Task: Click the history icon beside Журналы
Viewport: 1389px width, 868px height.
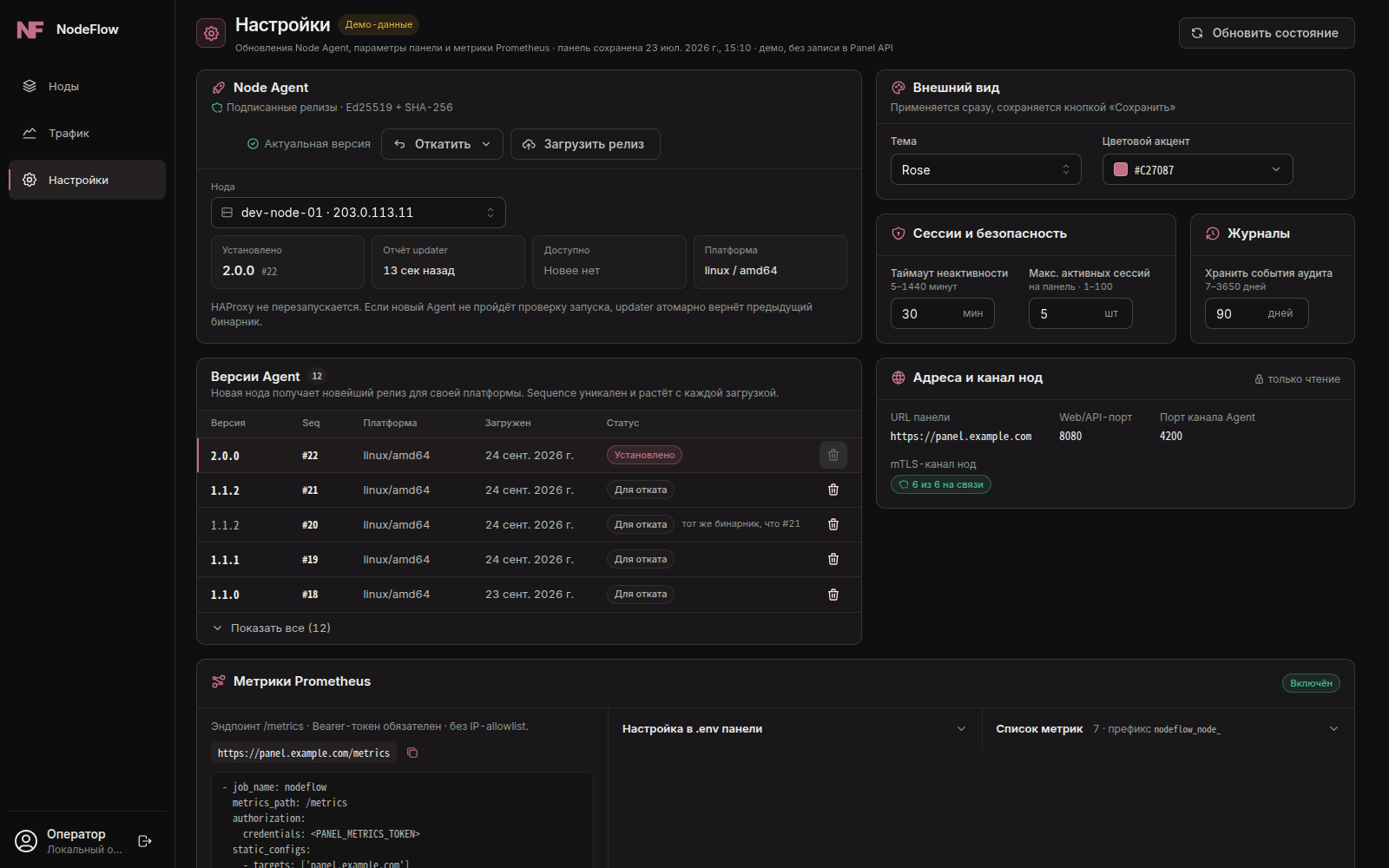Action: click(1213, 233)
